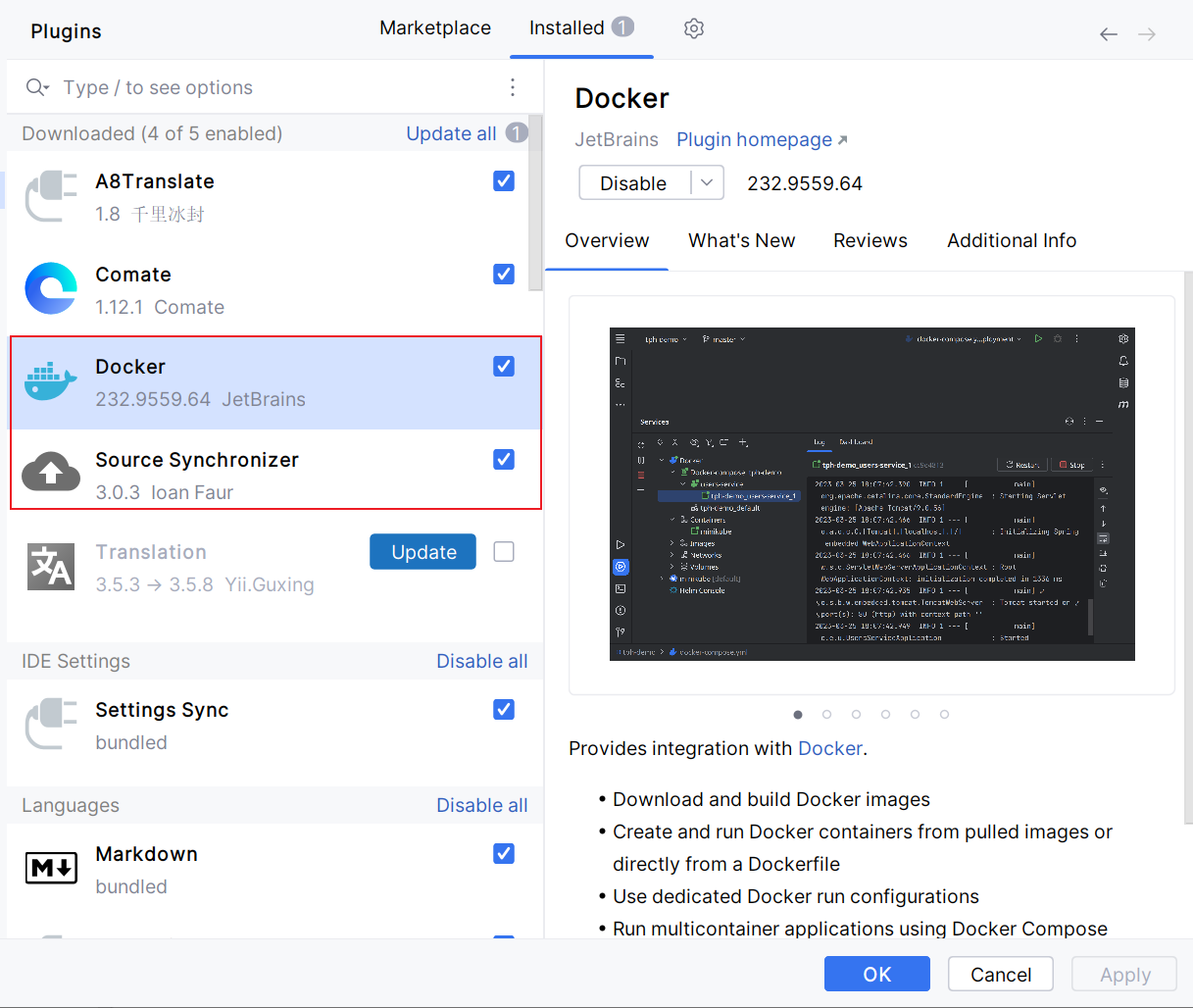
Task: Click the Comate plugin icon
Action: [50, 288]
